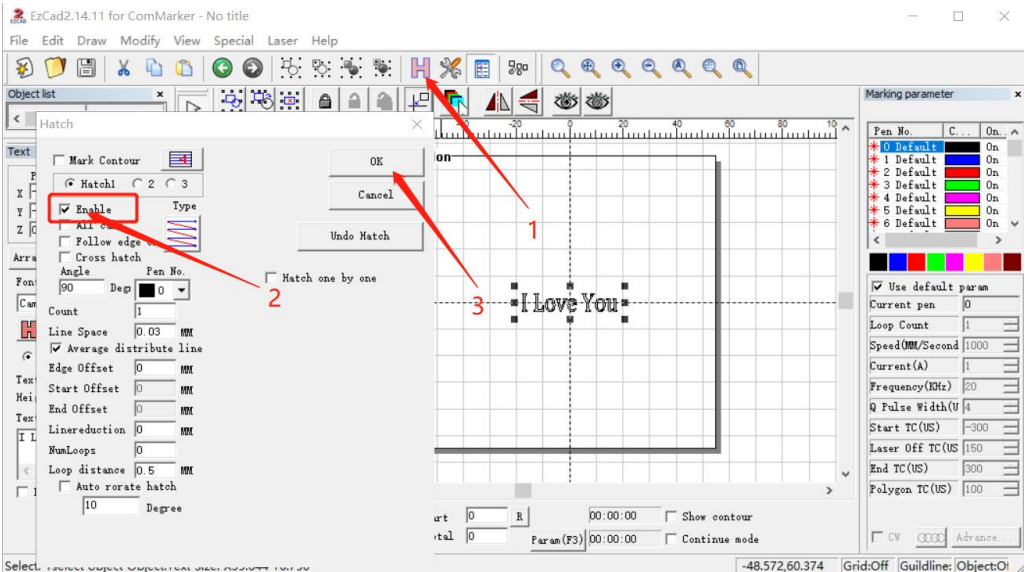Click the Undo Hatch button
Image resolution: width=1025 pixels, height=572 pixels.
point(360,236)
